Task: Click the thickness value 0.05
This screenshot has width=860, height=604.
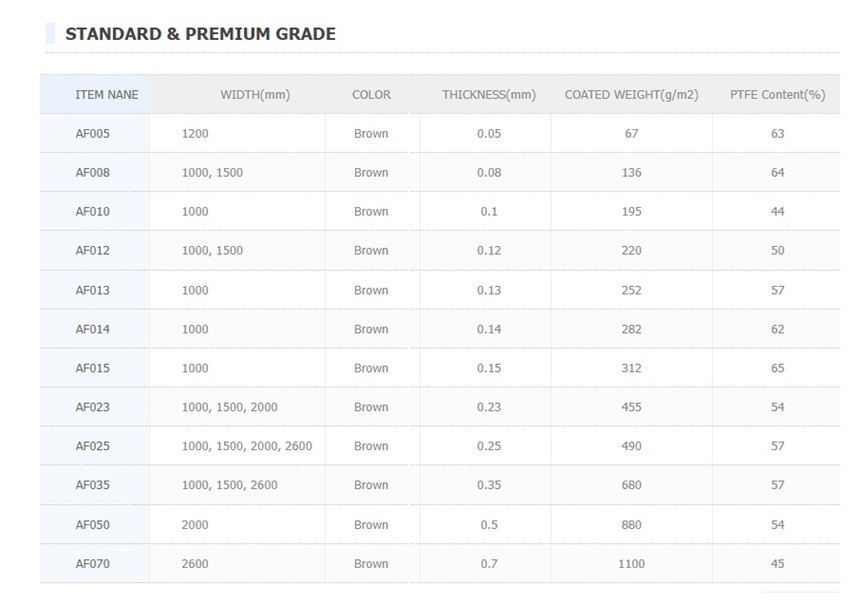Action: pyautogui.click(x=489, y=134)
